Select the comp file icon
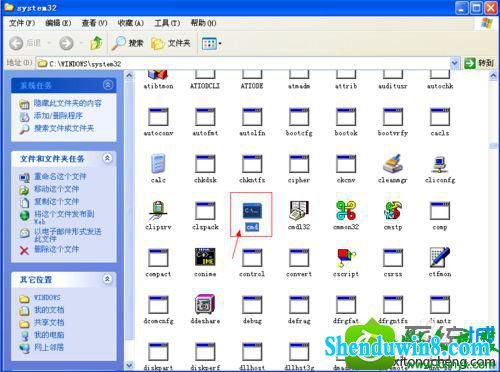The image size is (500, 372). tap(440, 211)
